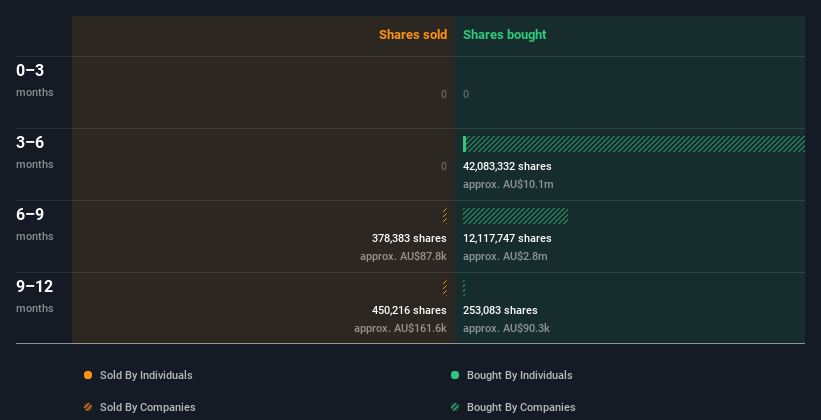Click the 6–9 months row label
This screenshot has width=821, height=420.
click(x=35, y=224)
